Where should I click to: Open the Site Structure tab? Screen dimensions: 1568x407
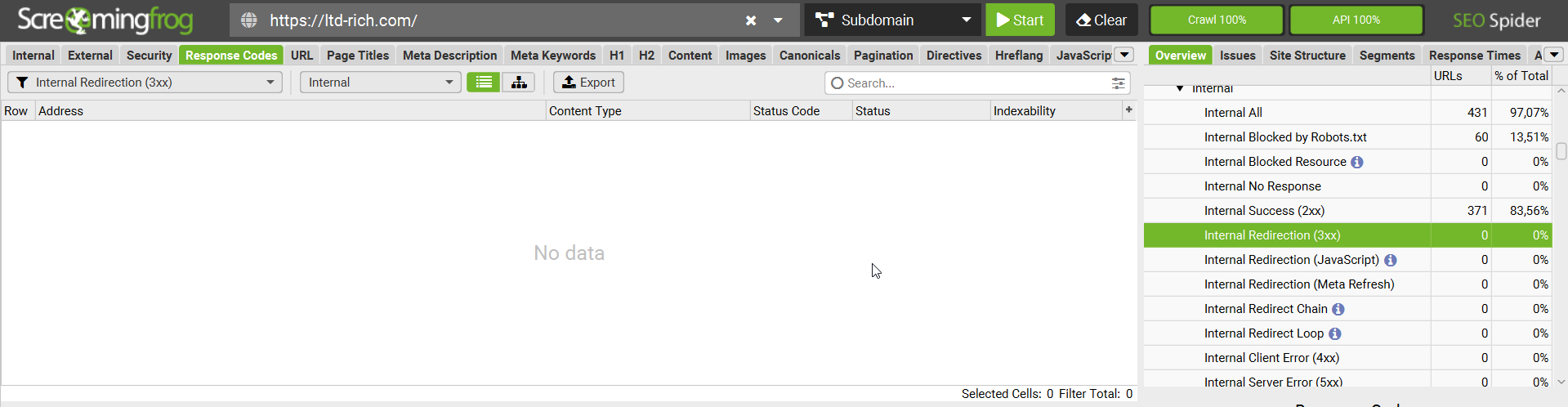pos(1307,55)
